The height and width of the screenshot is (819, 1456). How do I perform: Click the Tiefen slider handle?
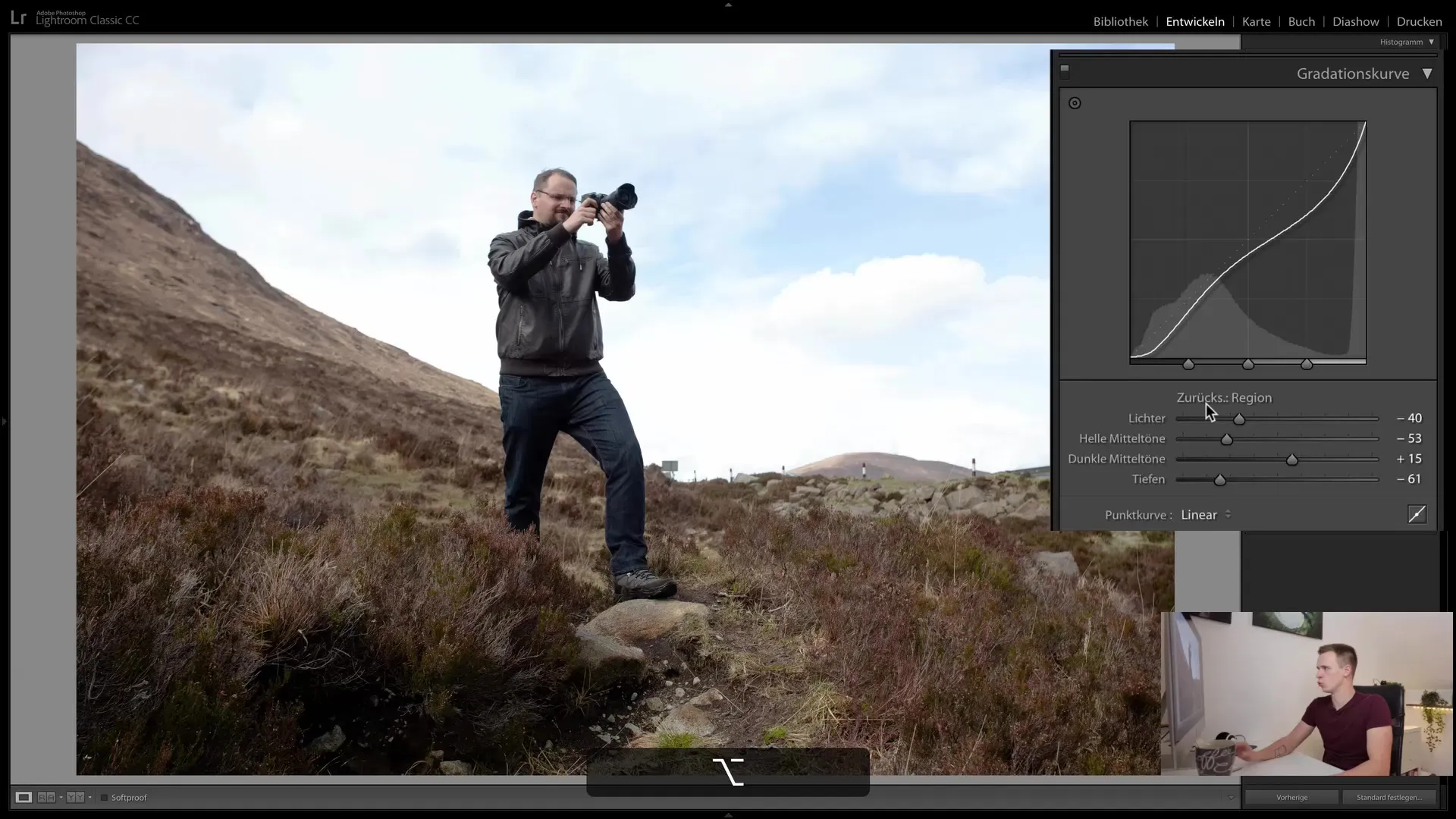point(1219,480)
